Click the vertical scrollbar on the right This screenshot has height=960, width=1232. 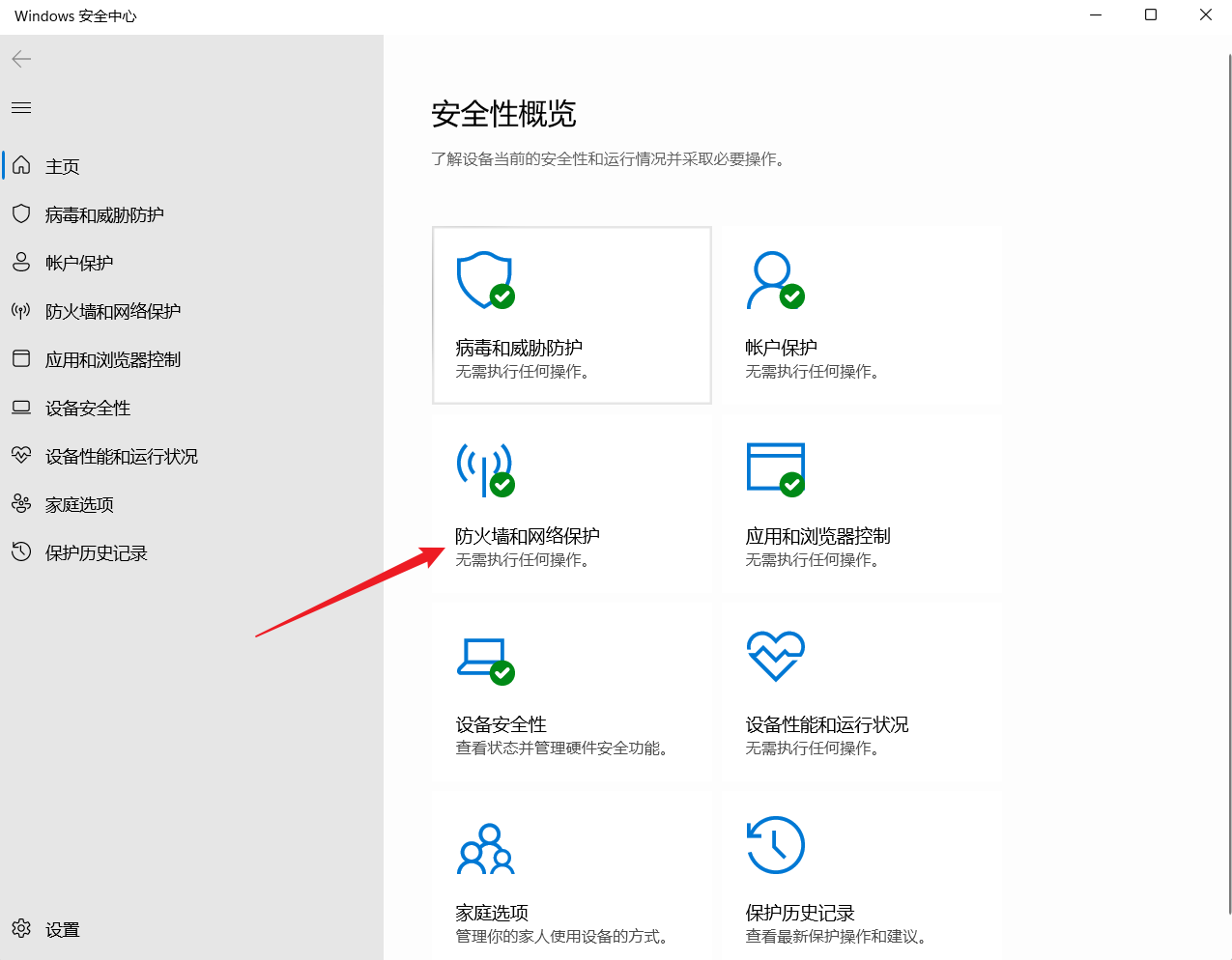pyautogui.click(x=1229, y=483)
